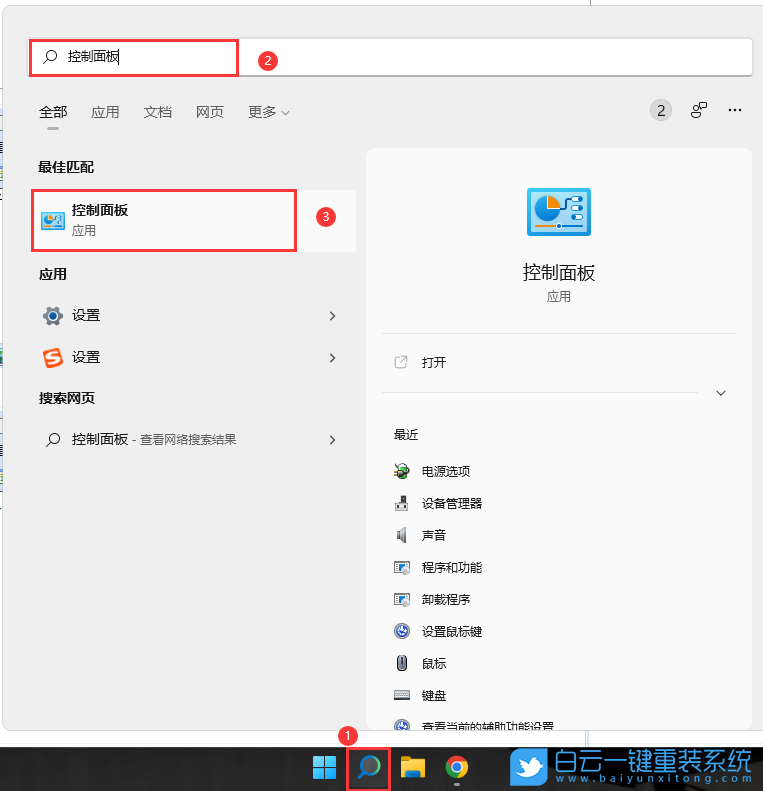Click the keyboard icon beside 键盘

coord(402,695)
